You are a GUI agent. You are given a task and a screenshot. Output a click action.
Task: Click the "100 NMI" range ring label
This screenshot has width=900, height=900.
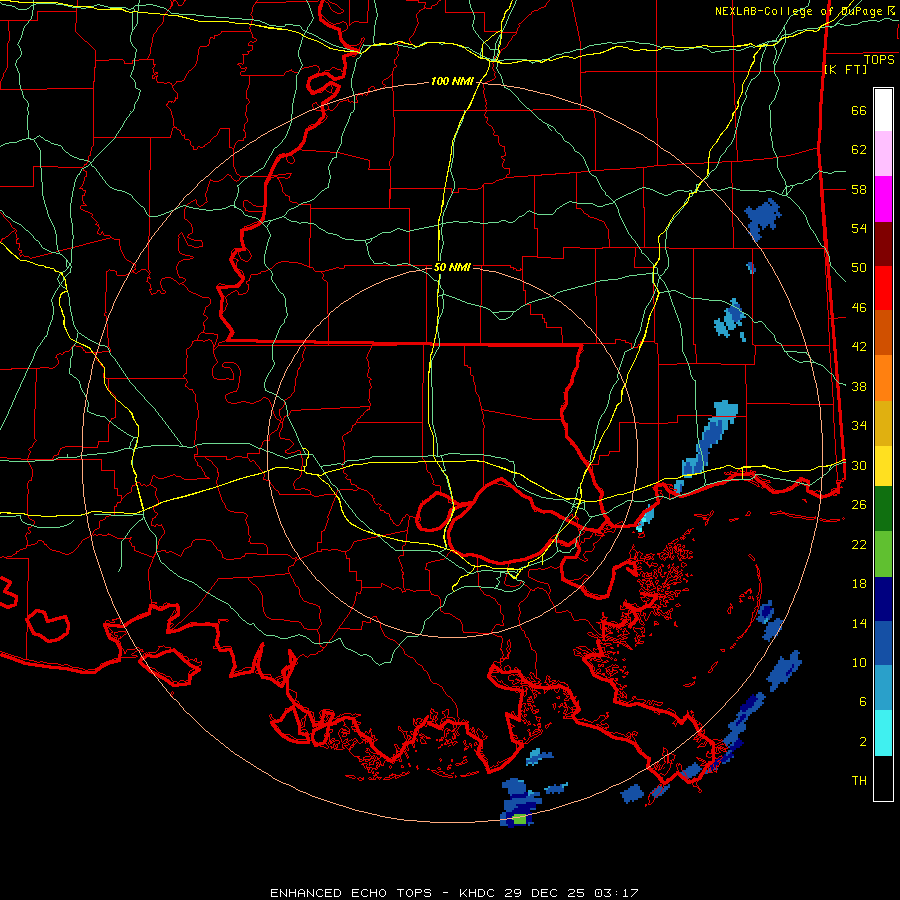452,82
